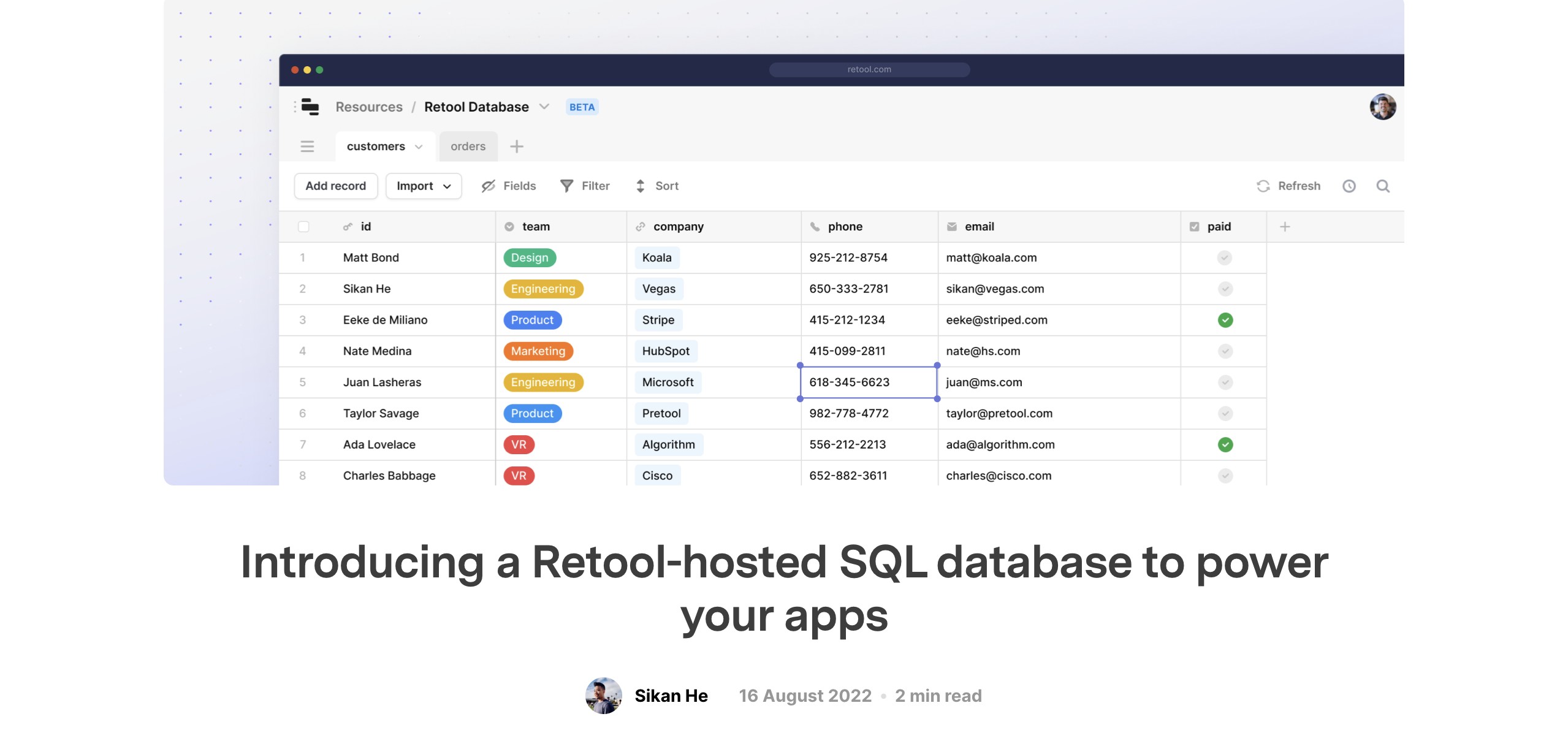Click company column link icon

[x=641, y=227]
